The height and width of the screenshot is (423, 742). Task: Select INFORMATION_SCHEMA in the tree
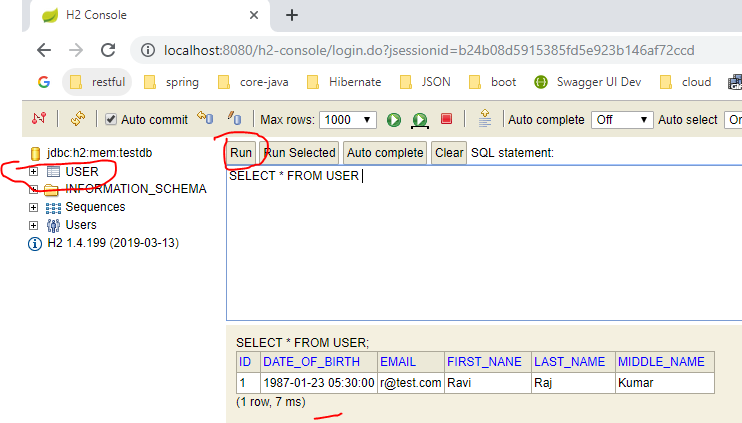(x=136, y=189)
